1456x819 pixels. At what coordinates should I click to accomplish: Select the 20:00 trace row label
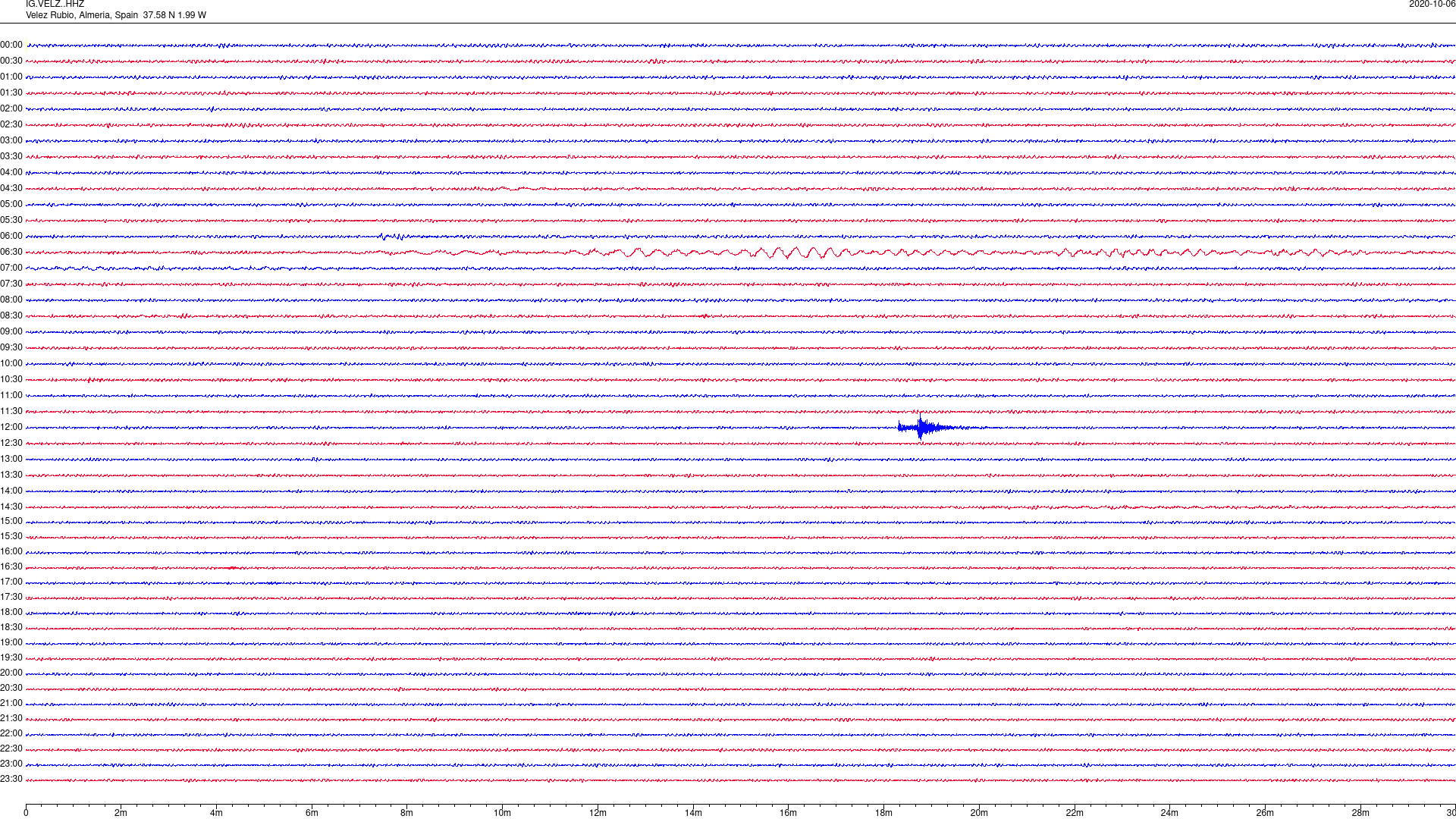[x=11, y=673]
